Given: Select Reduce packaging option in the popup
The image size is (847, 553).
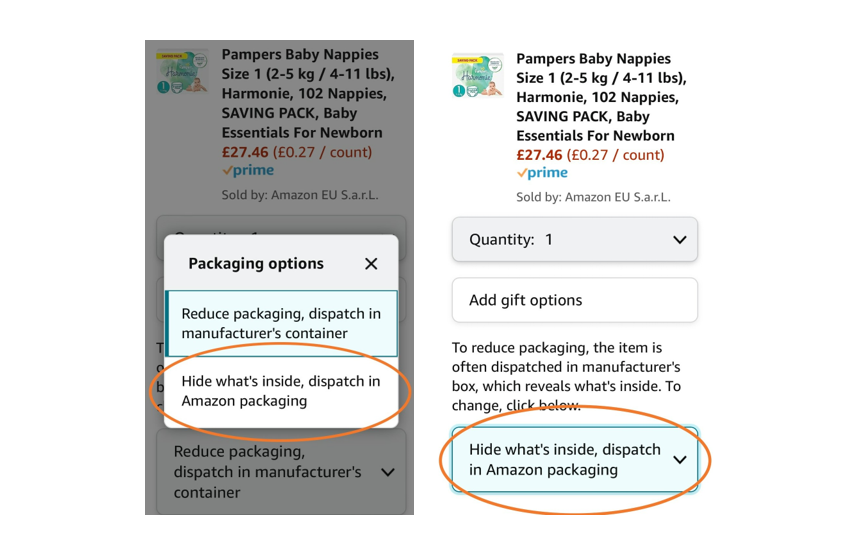Looking at the screenshot, I should tap(281, 323).
